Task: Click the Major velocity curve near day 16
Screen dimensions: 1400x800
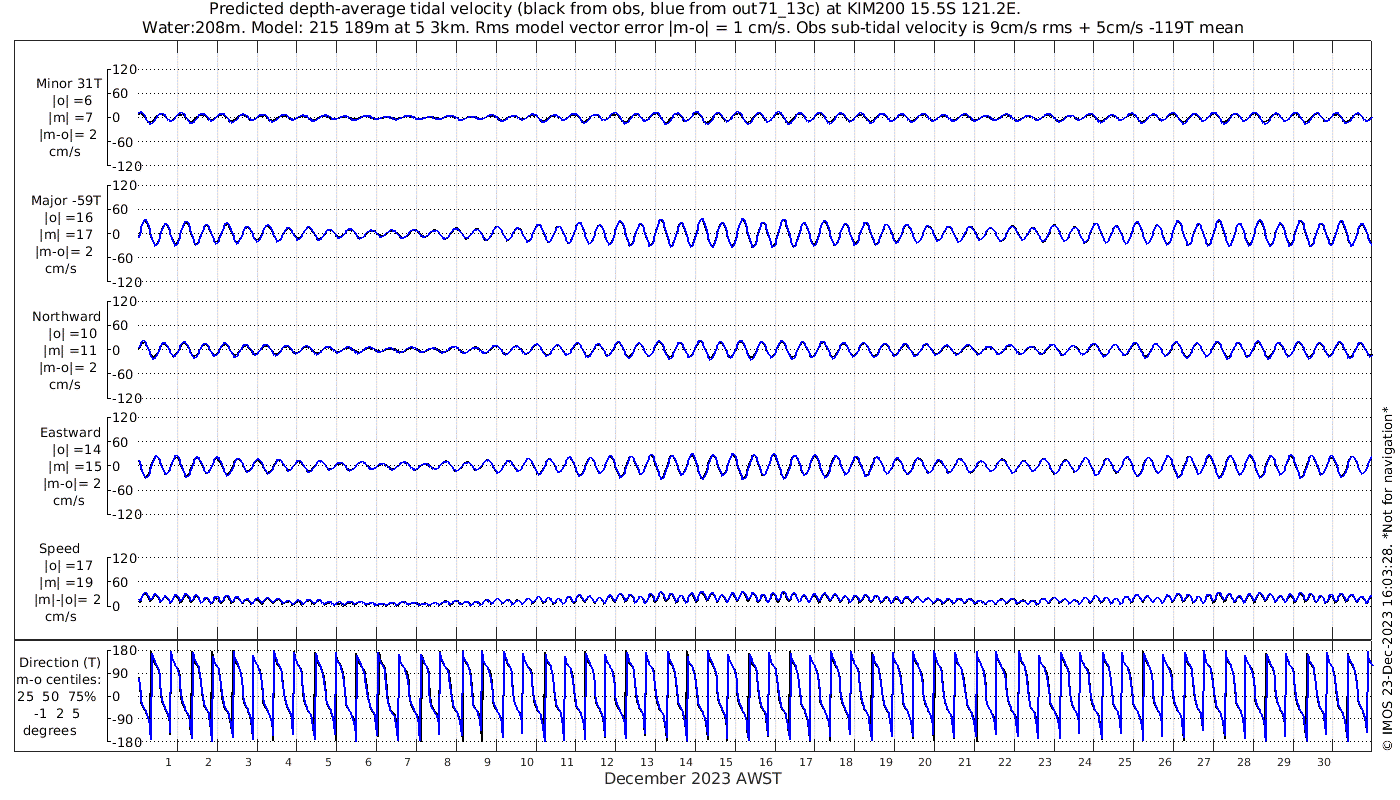Action: (762, 236)
